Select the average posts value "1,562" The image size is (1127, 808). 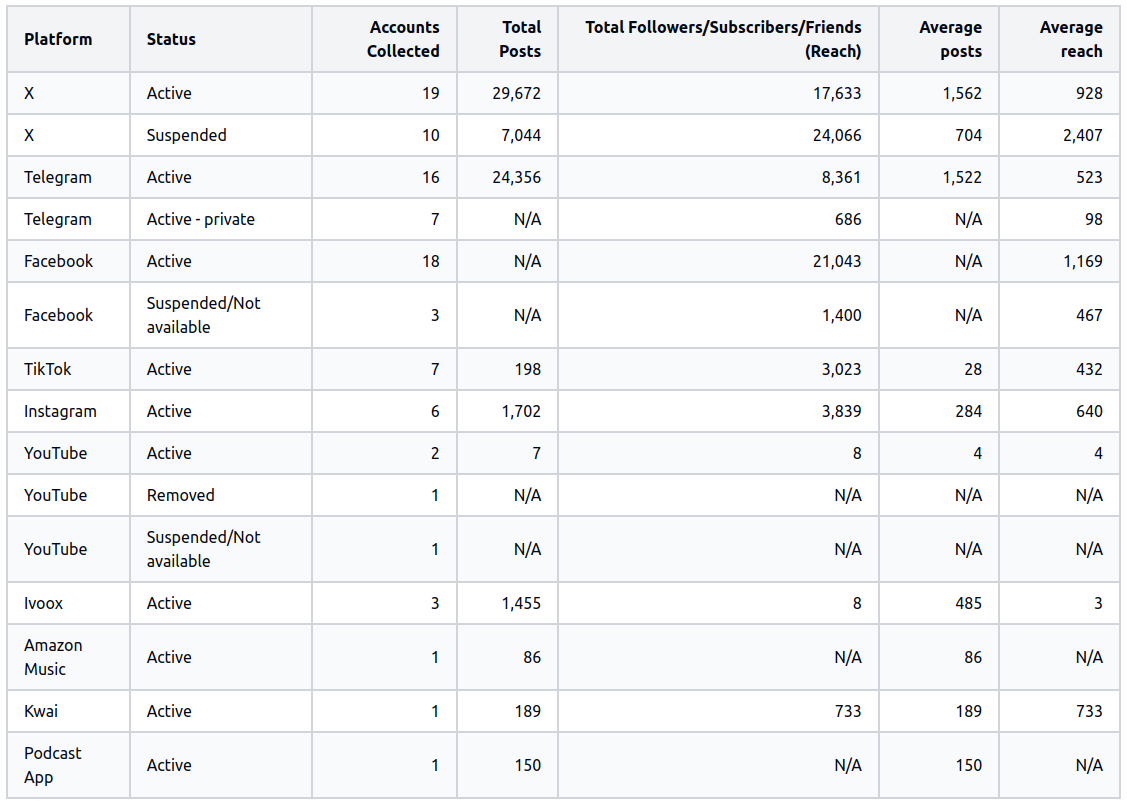[962, 93]
